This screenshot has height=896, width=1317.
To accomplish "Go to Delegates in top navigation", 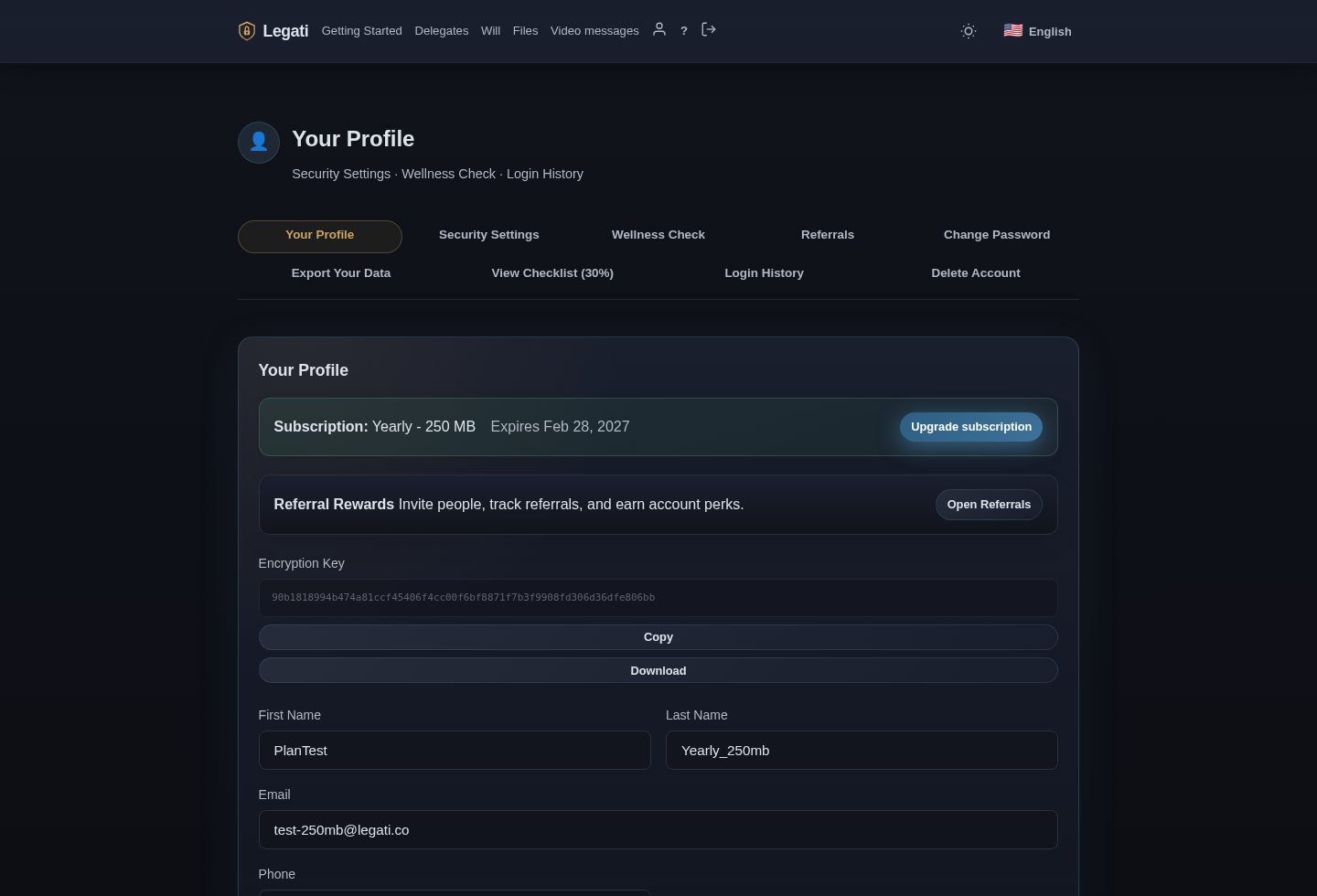I will click(442, 31).
